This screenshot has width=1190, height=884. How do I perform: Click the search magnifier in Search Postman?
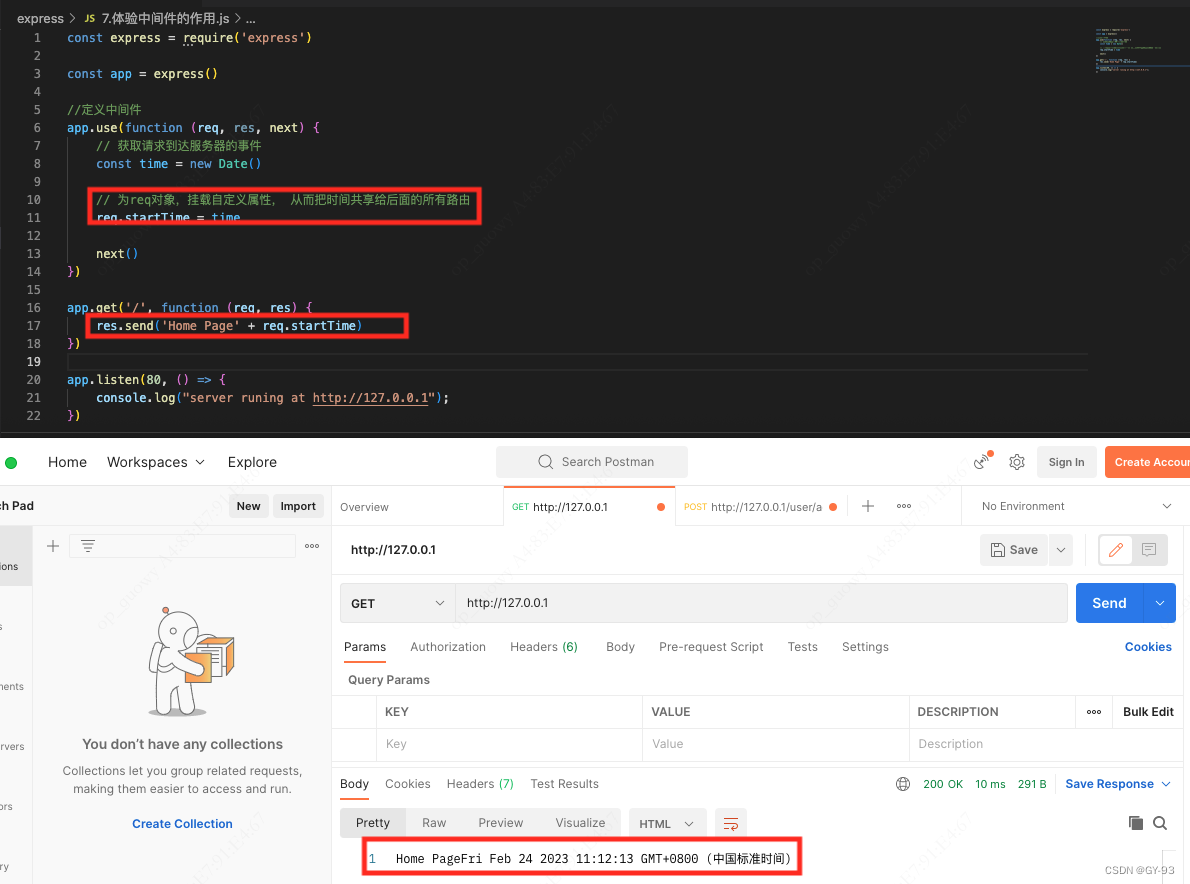tap(545, 462)
